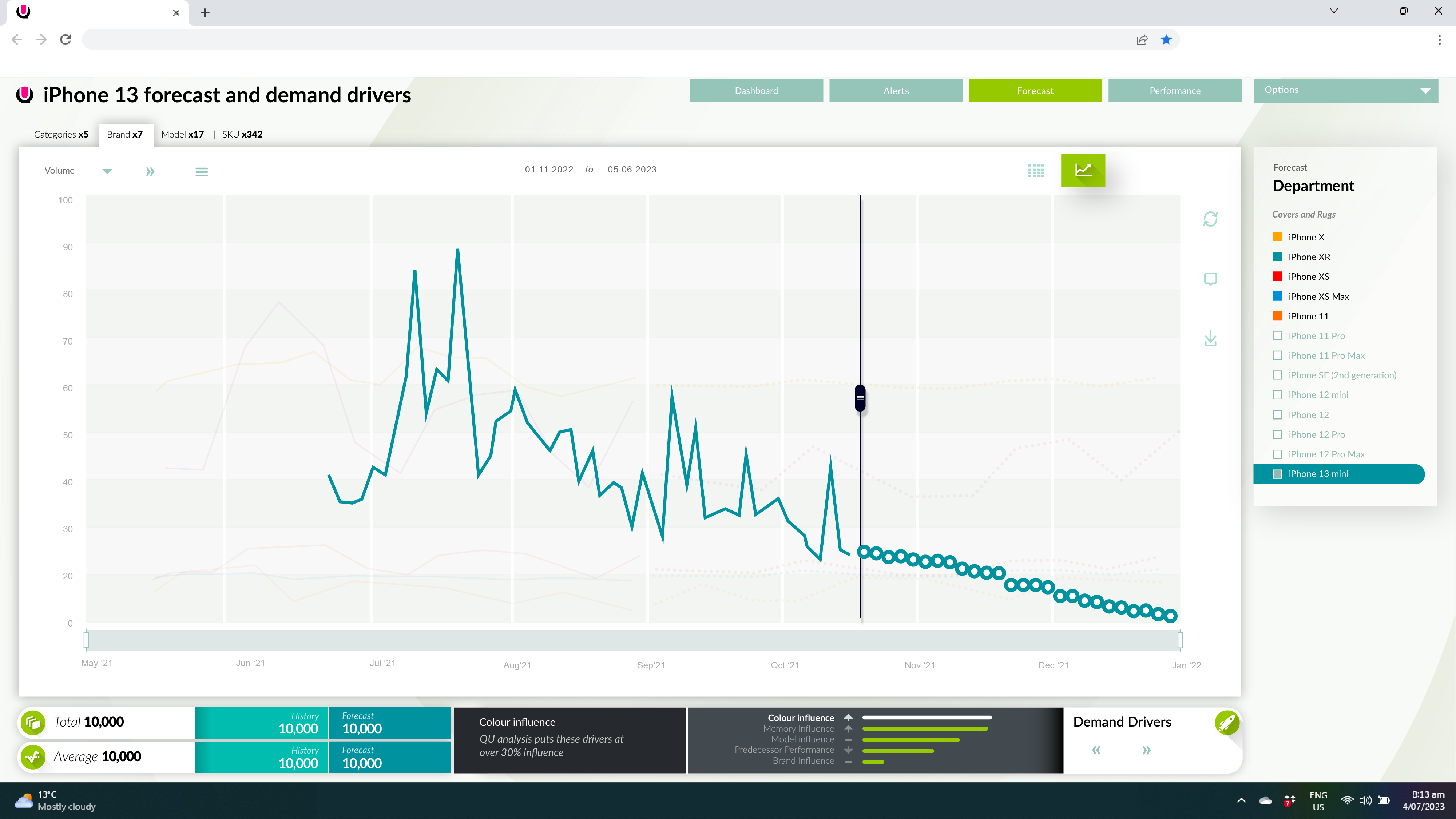1456x819 pixels.
Task: Toggle iPhone XS Max blue swatch
Action: pyautogui.click(x=1277, y=296)
